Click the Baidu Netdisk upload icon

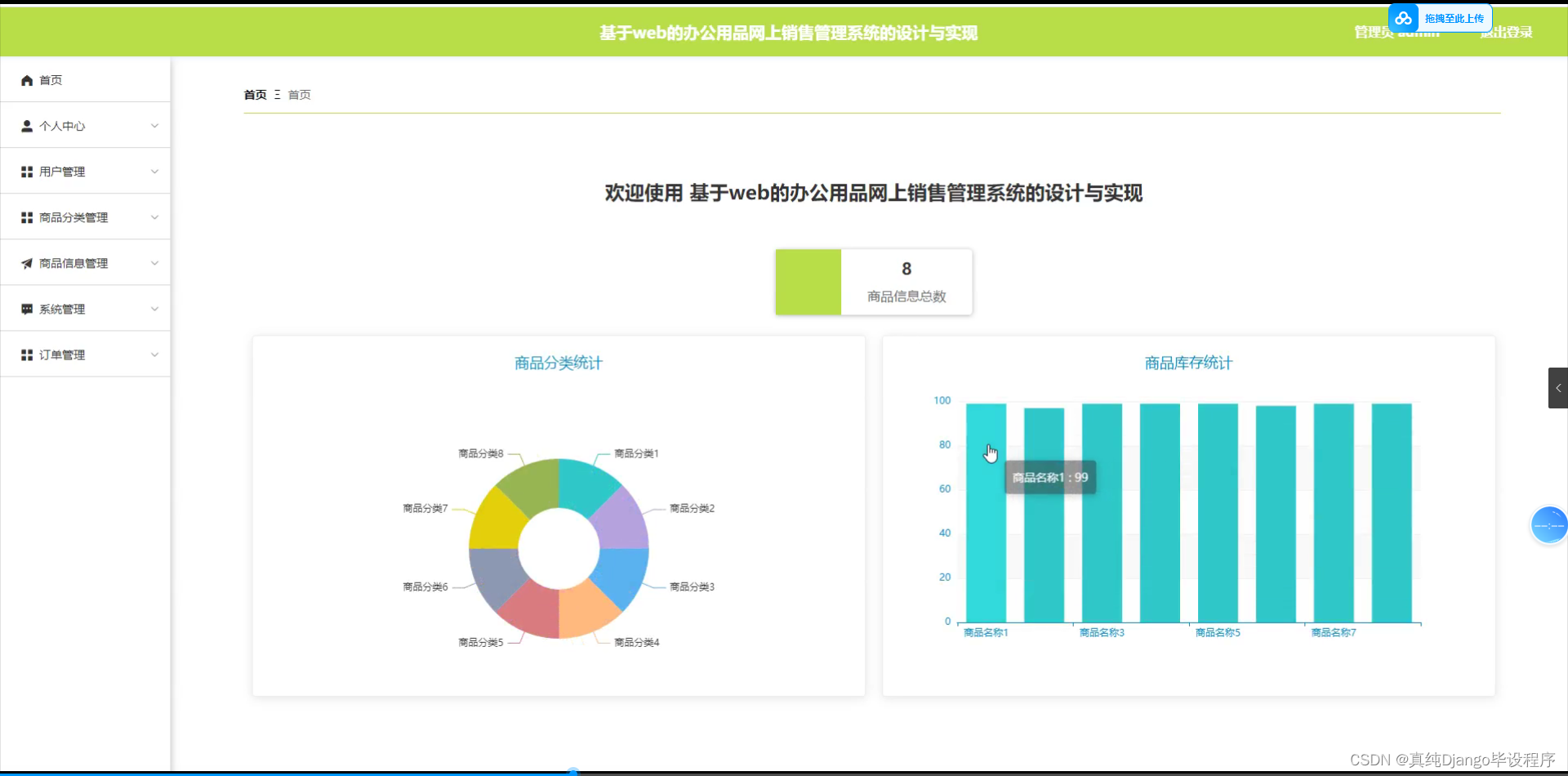tap(1405, 17)
